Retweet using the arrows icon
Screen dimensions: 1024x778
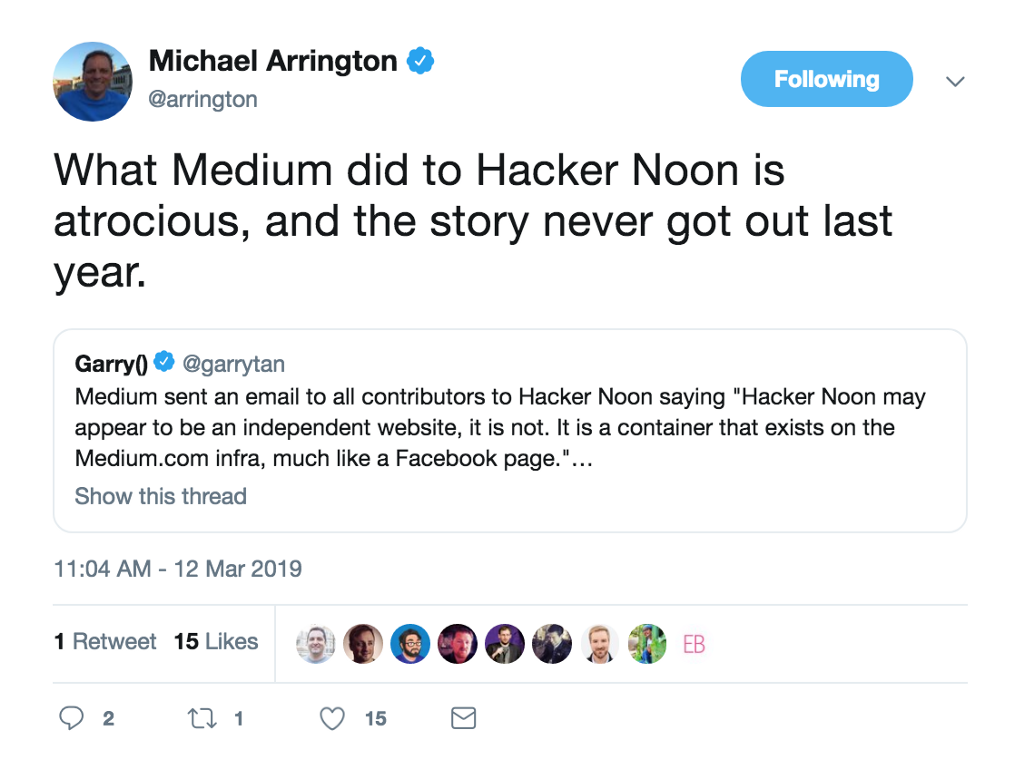pyautogui.click(x=201, y=718)
